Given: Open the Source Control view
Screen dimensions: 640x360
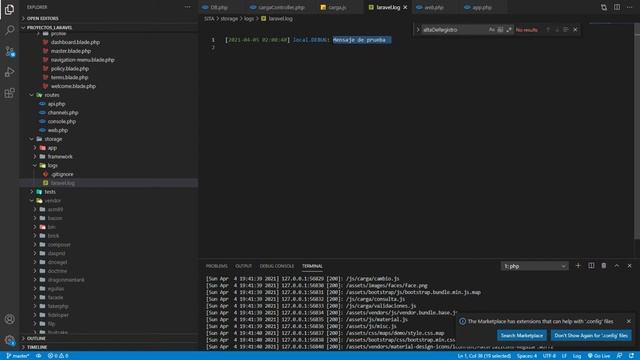Looking at the screenshot, I should click(x=9, y=51).
